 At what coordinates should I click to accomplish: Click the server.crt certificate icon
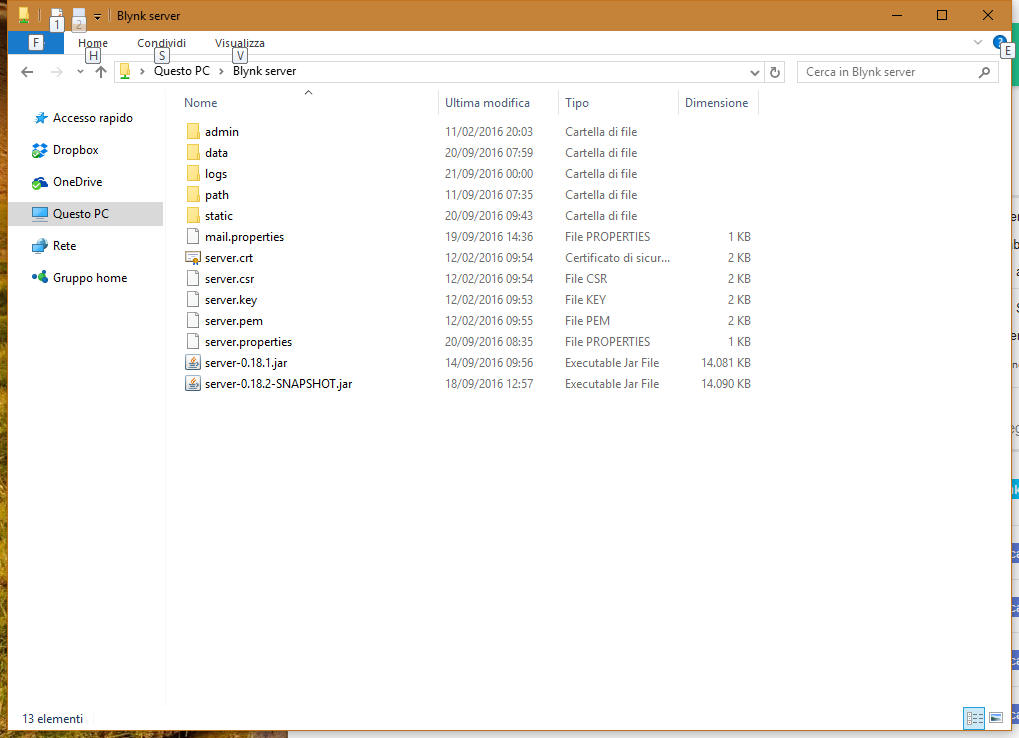(193, 258)
